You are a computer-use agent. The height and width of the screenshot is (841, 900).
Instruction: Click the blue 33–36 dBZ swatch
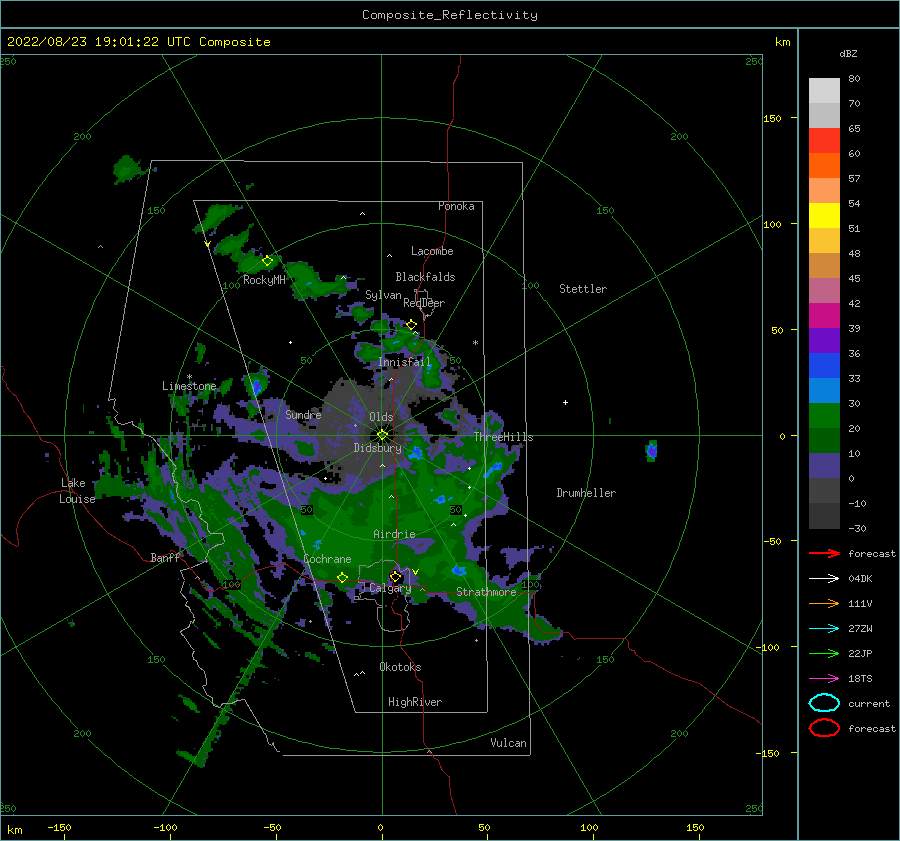click(824, 366)
